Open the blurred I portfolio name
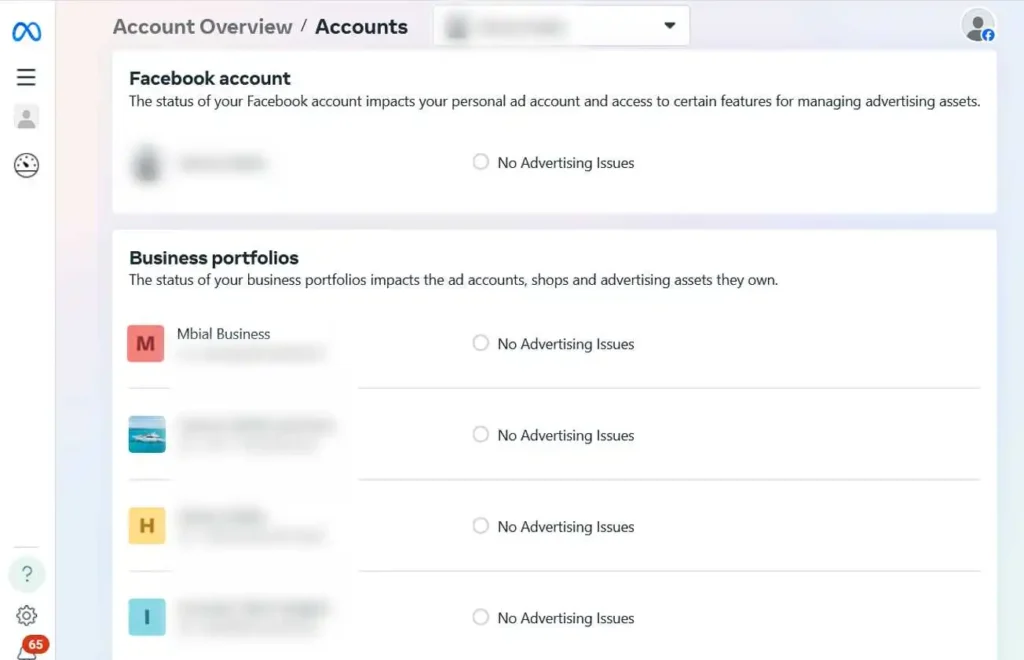 [x=254, y=608]
